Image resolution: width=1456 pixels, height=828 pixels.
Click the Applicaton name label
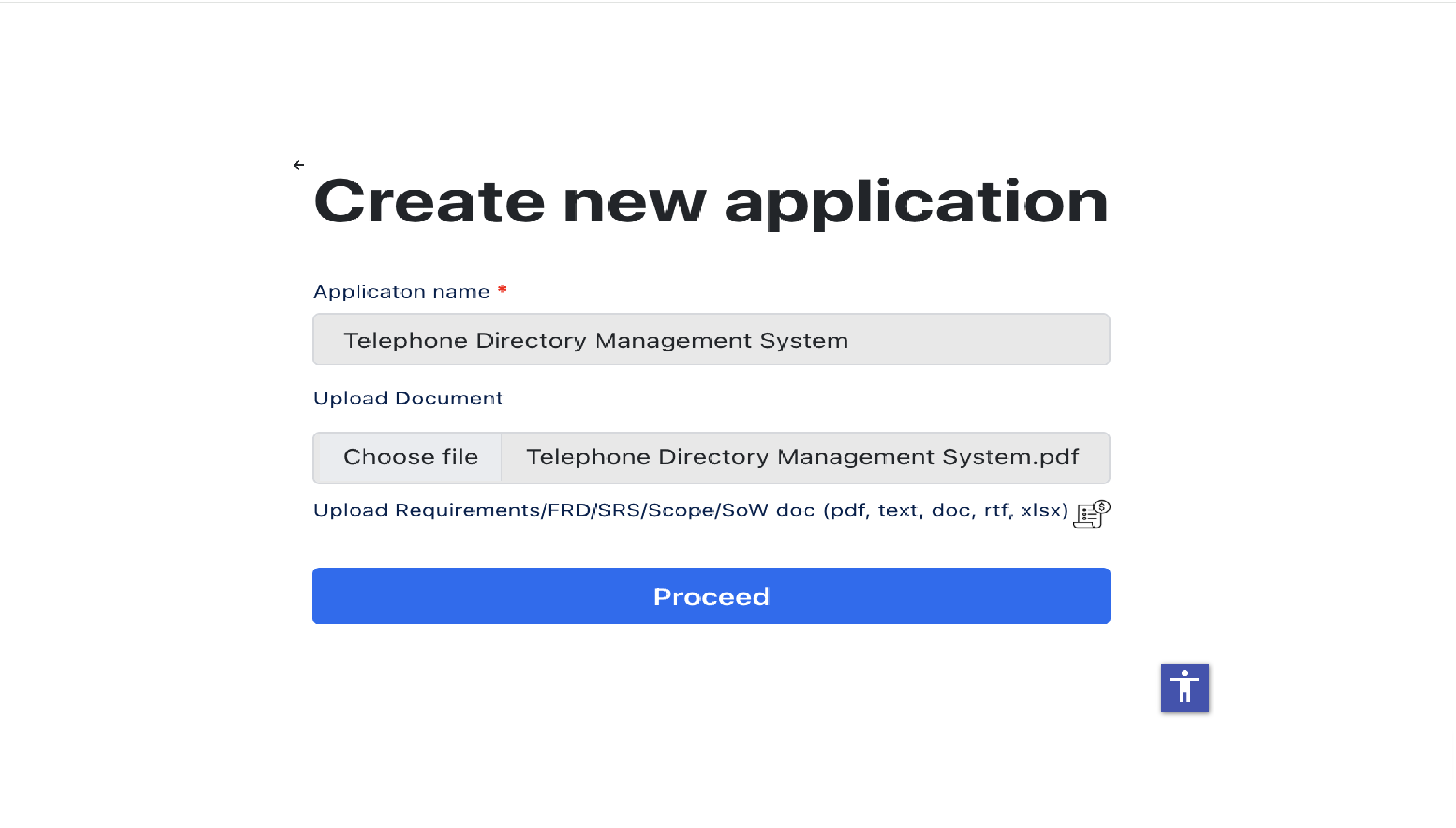click(402, 292)
